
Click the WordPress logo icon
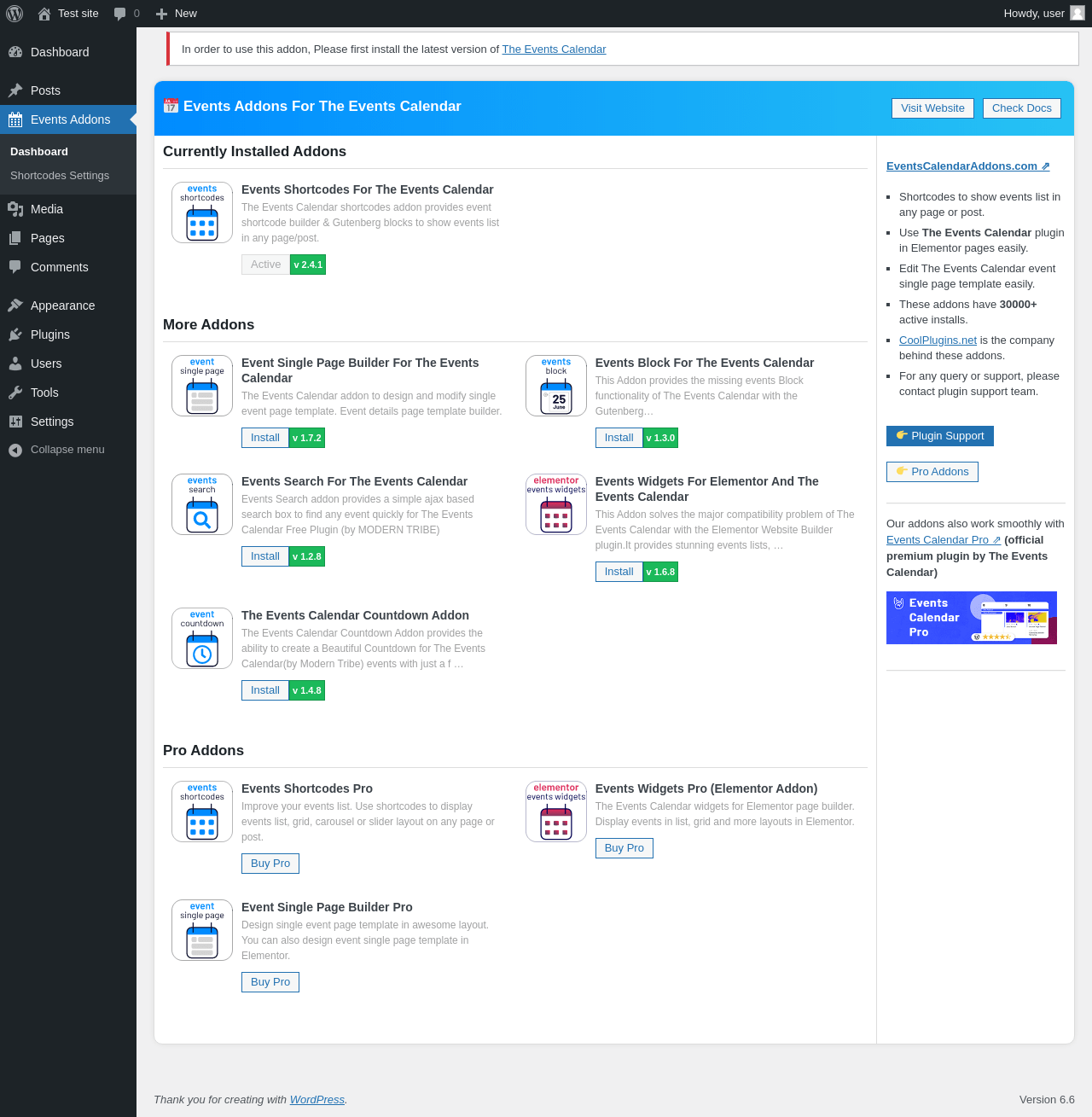(x=15, y=14)
